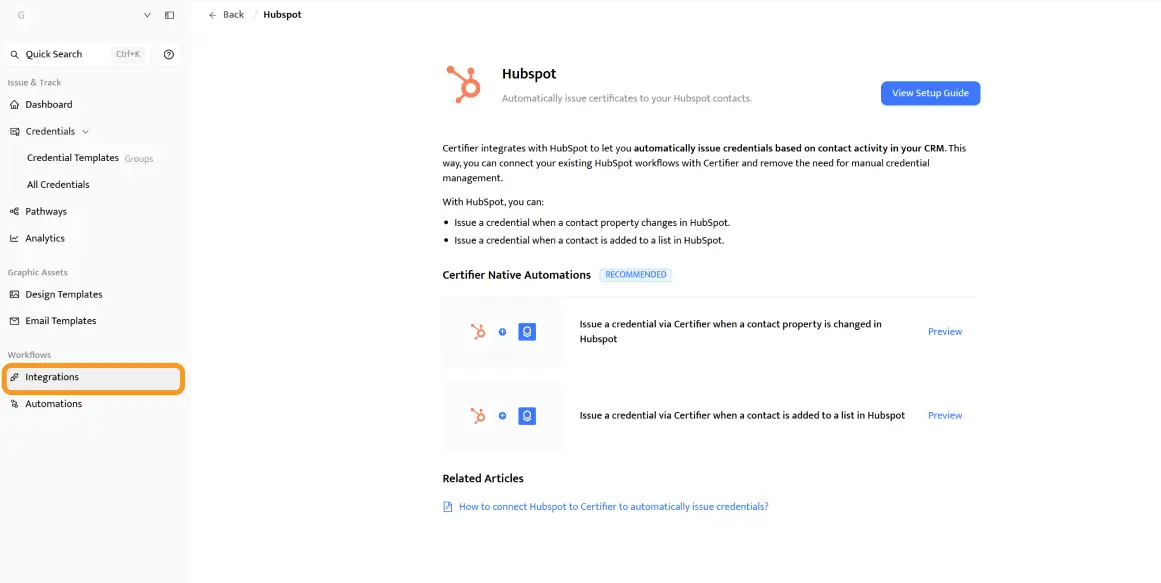The image size is (1161, 583).
Task: Click Certifier icon in property-changed automation card
Action: (x=527, y=332)
